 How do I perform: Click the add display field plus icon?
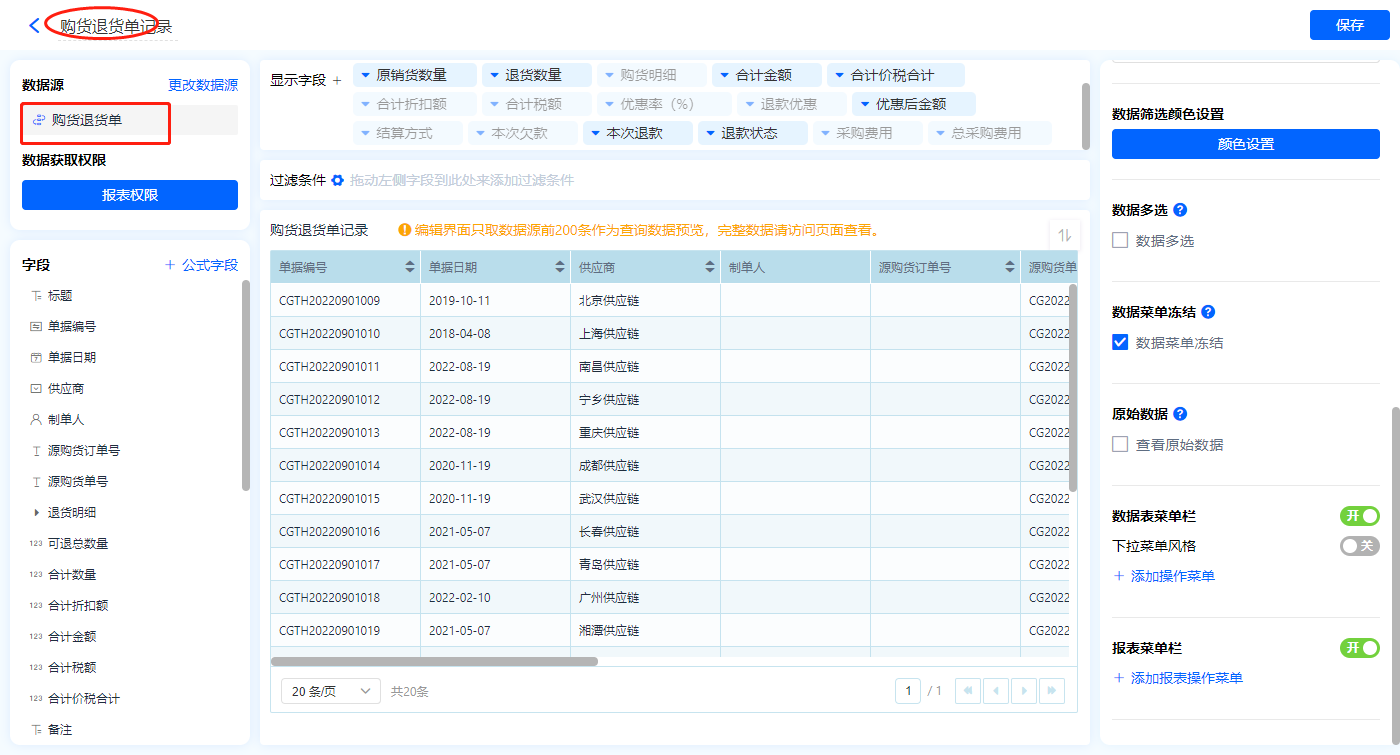337,80
